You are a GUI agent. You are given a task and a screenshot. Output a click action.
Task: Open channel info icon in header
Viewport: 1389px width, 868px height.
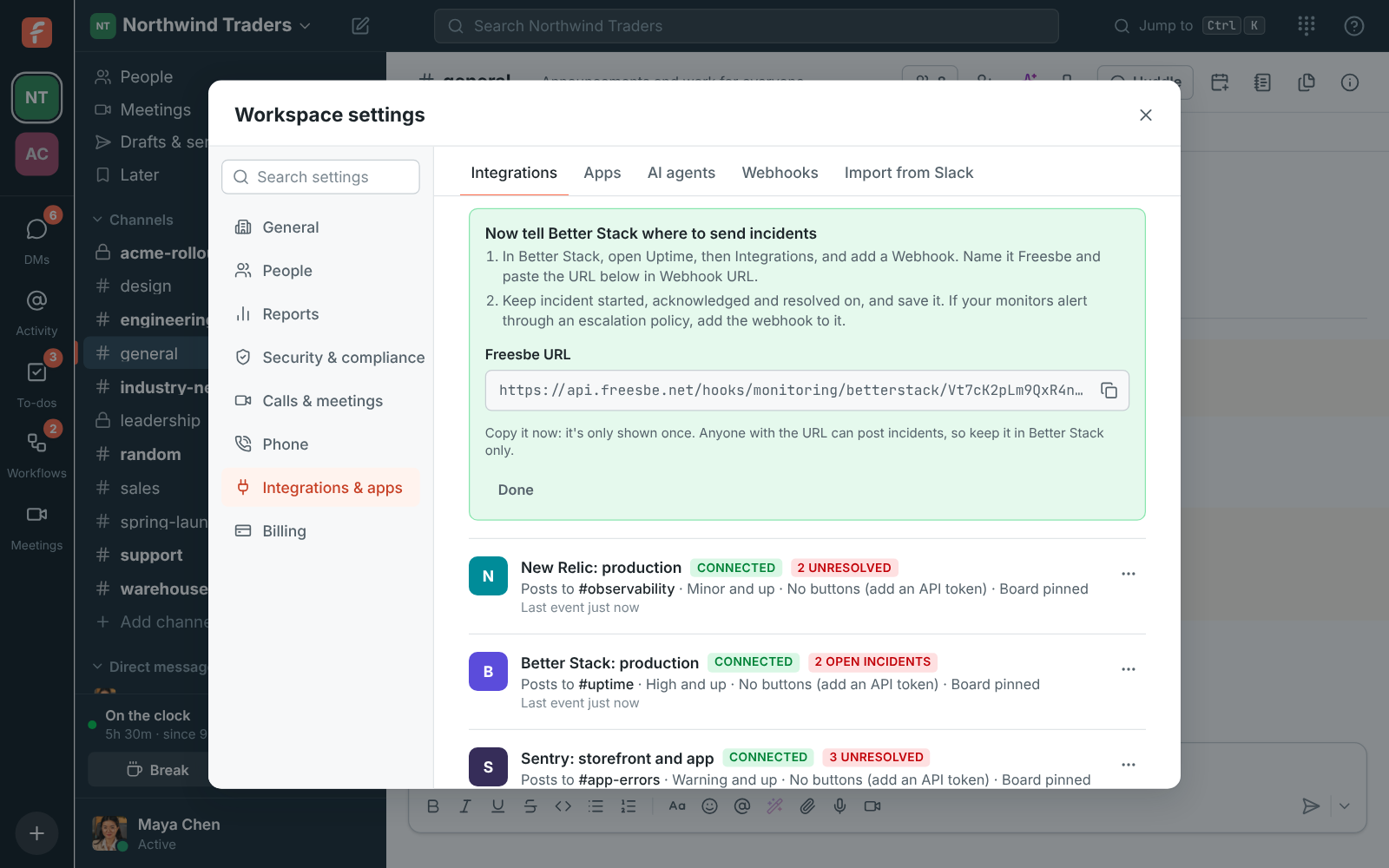coord(1350,82)
